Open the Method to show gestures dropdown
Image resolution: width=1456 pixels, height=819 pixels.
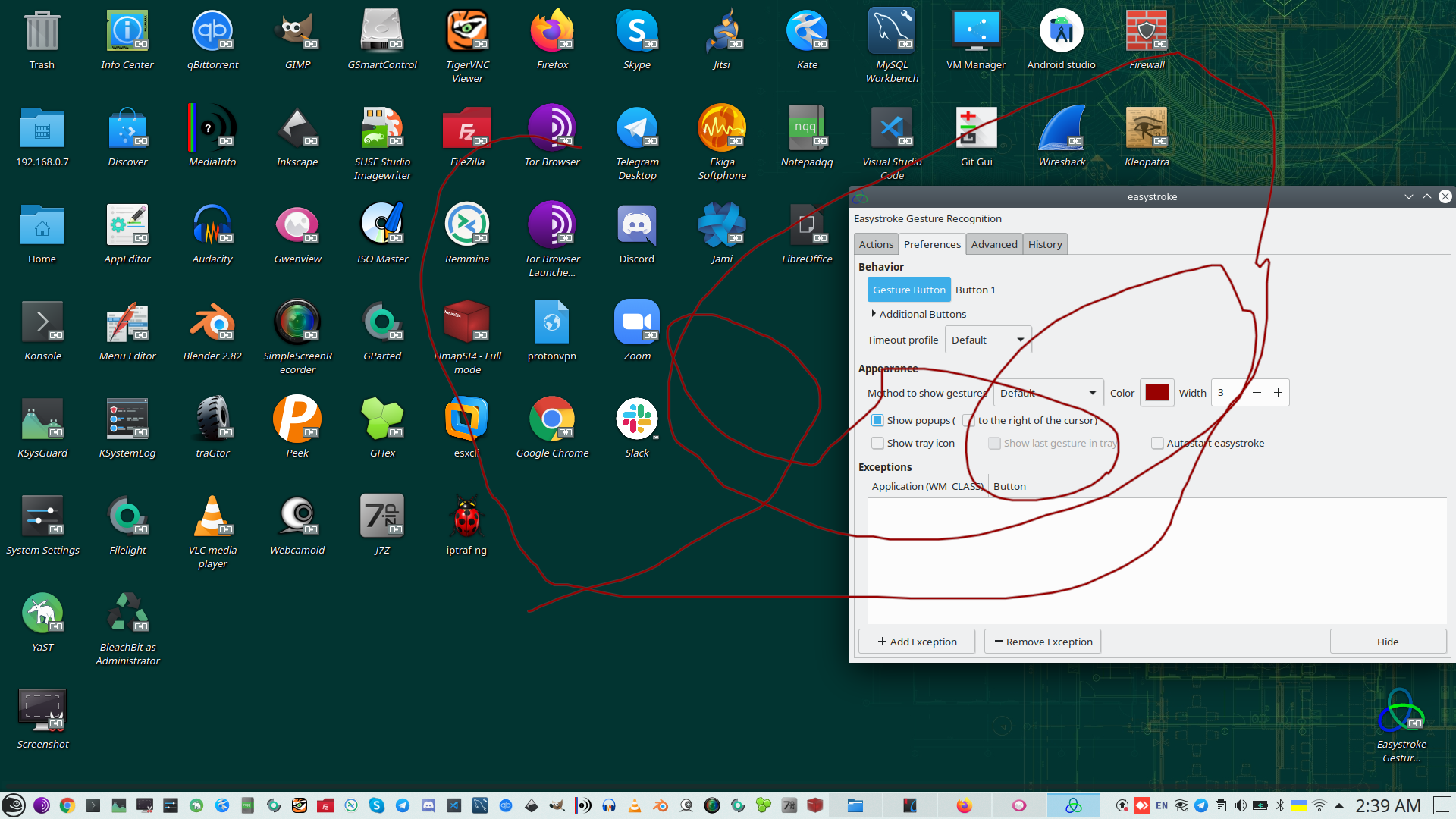coord(1048,393)
